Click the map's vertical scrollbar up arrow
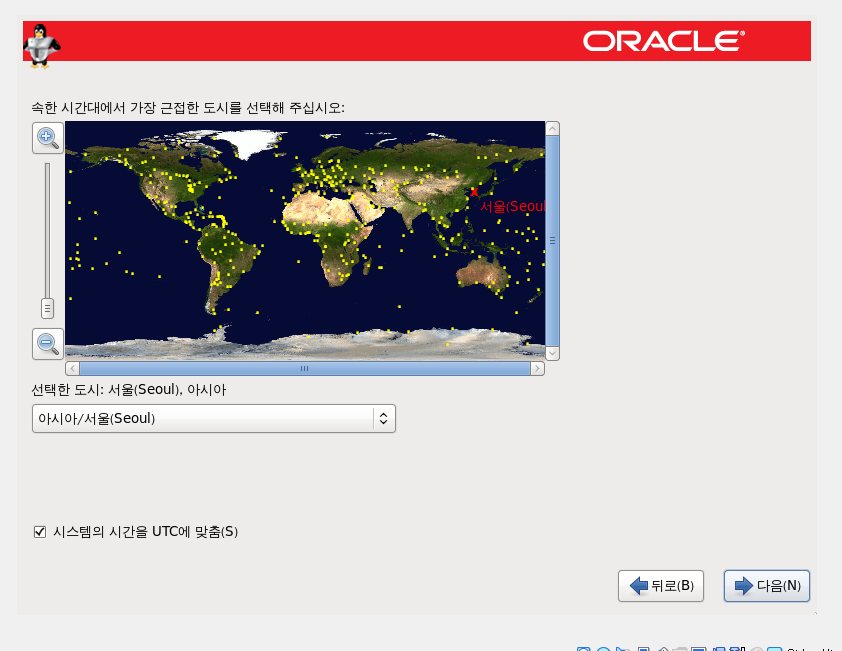 pos(553,128)
